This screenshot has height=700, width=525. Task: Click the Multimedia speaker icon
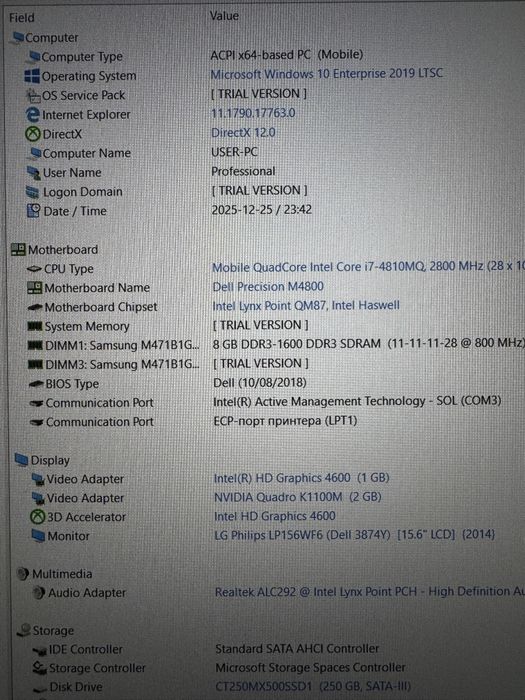[x=23, y=574]
